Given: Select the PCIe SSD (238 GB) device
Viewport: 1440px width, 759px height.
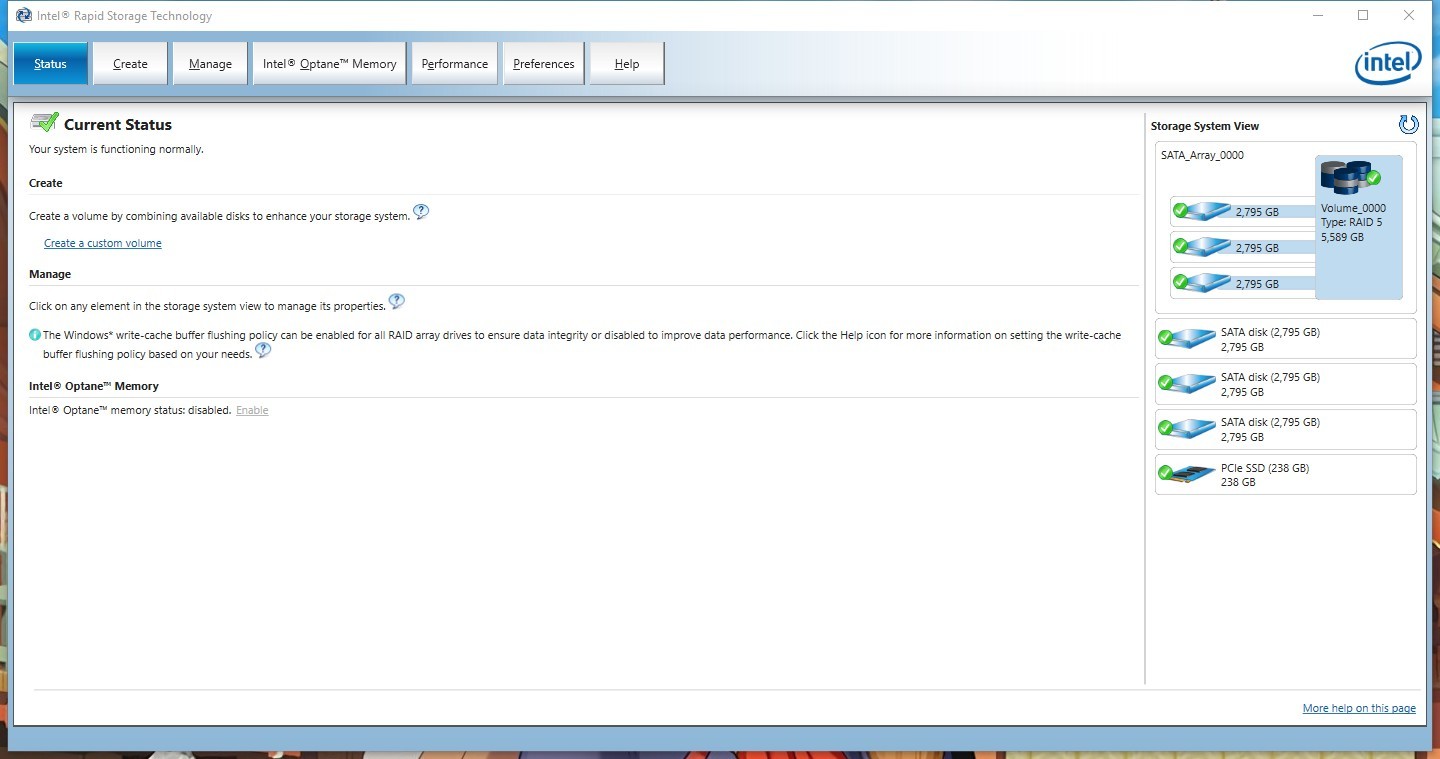Looking at the screenshot, I should click(x=1286, y=474).
